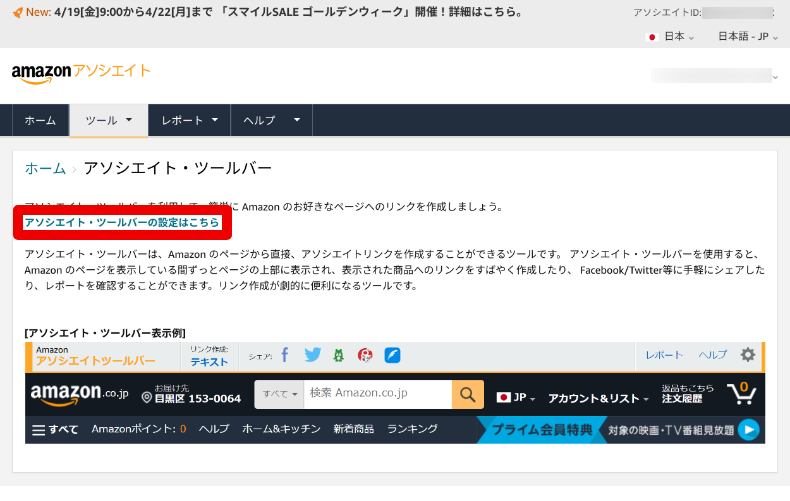Click Amazonポイント in the nav bar
Viewport: 790px width, 501px height.
point(139,429)
